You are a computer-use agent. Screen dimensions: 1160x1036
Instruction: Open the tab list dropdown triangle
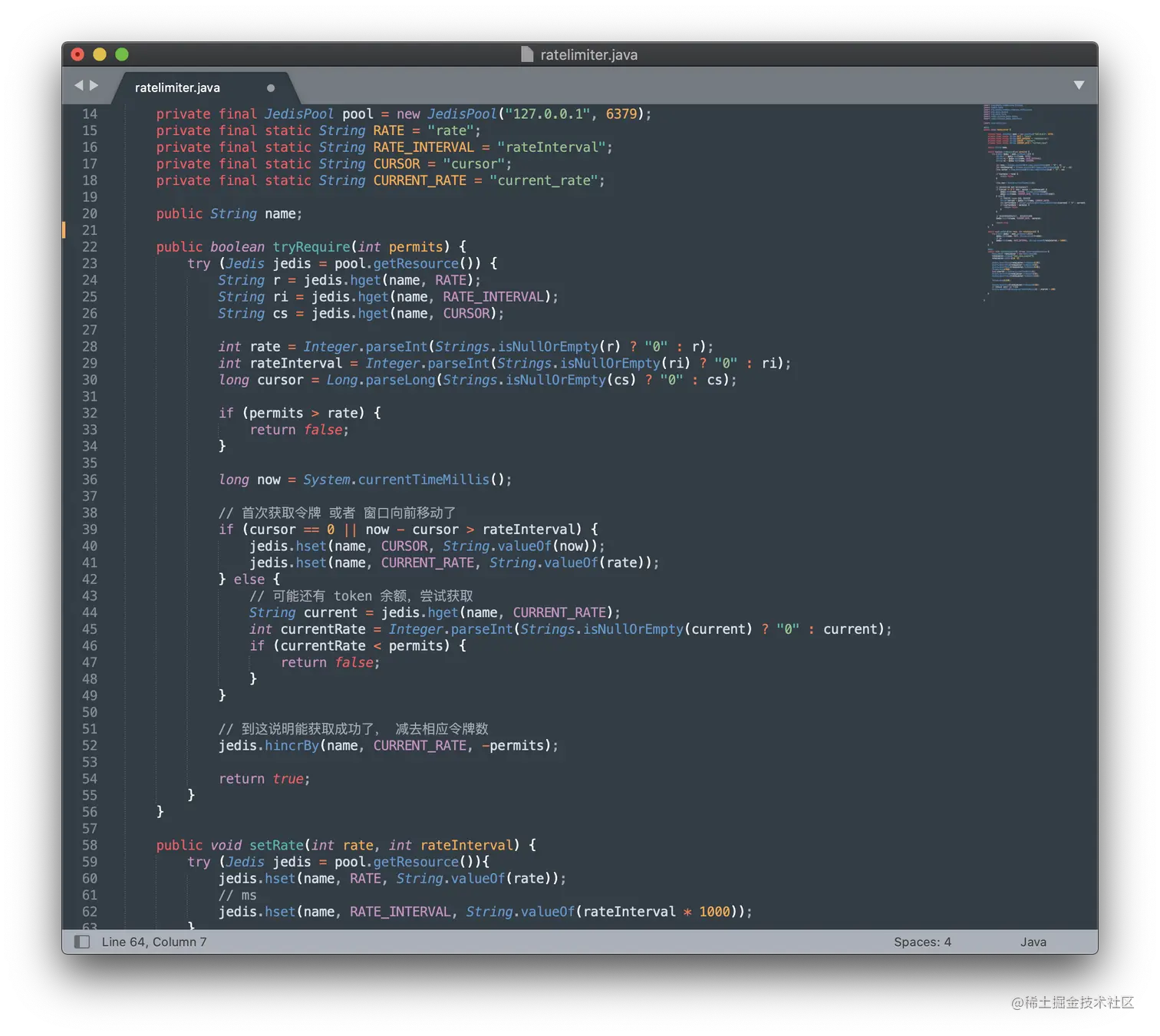click(1079, 85)
